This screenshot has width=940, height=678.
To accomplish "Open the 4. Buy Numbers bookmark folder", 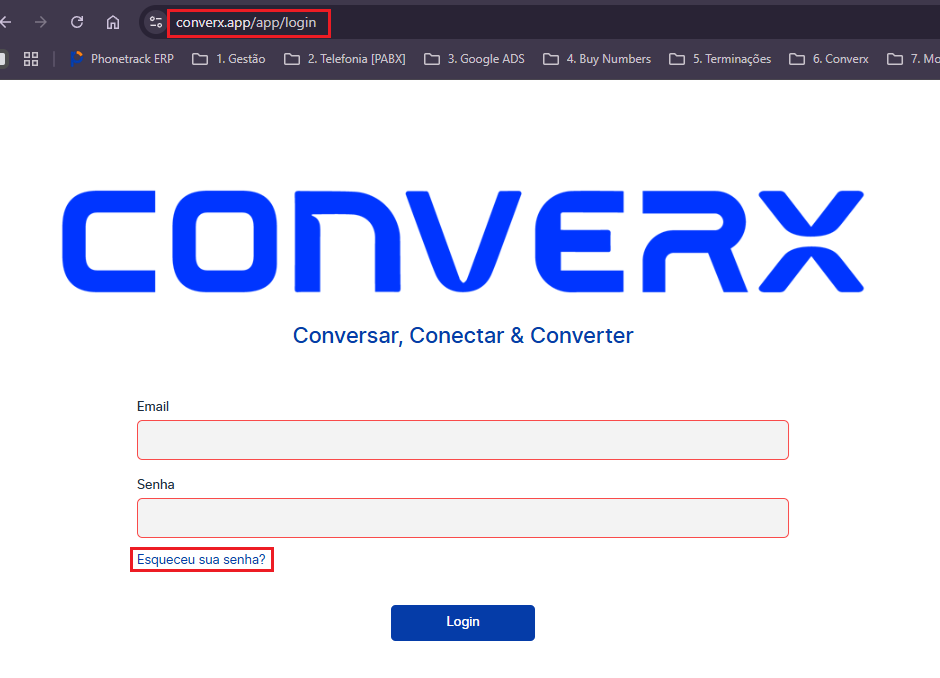I will (x=597, y=59).
